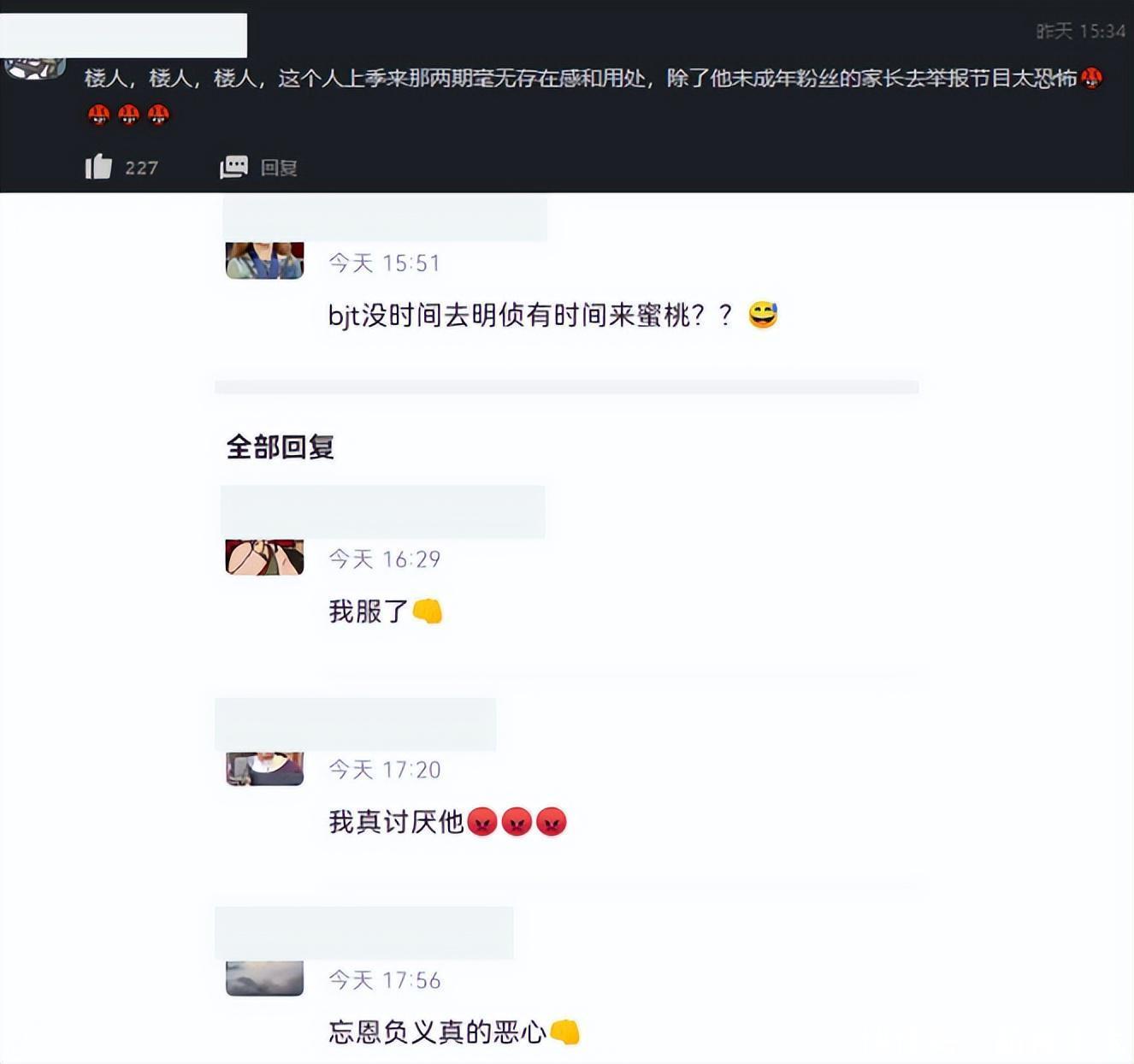Click the sweating smile emoji after 蜜桃
This screenshot has width=1134, height=1064.
coord(763,315)
